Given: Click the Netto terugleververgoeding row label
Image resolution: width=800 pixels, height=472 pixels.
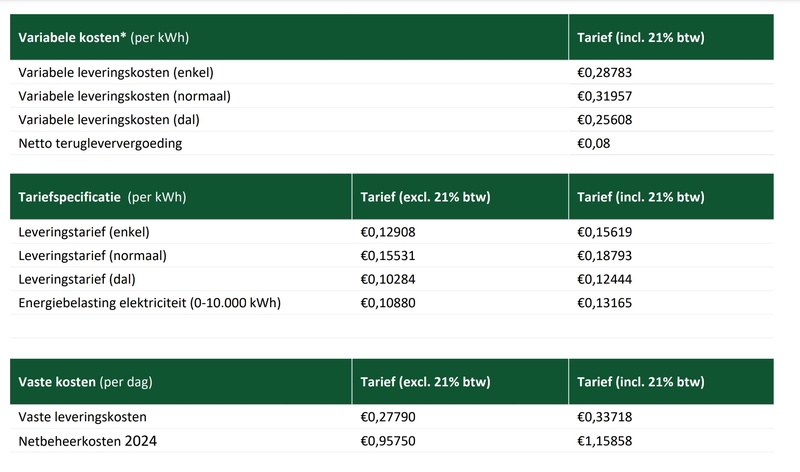Looking at the screenshot, I should point(100,143).
